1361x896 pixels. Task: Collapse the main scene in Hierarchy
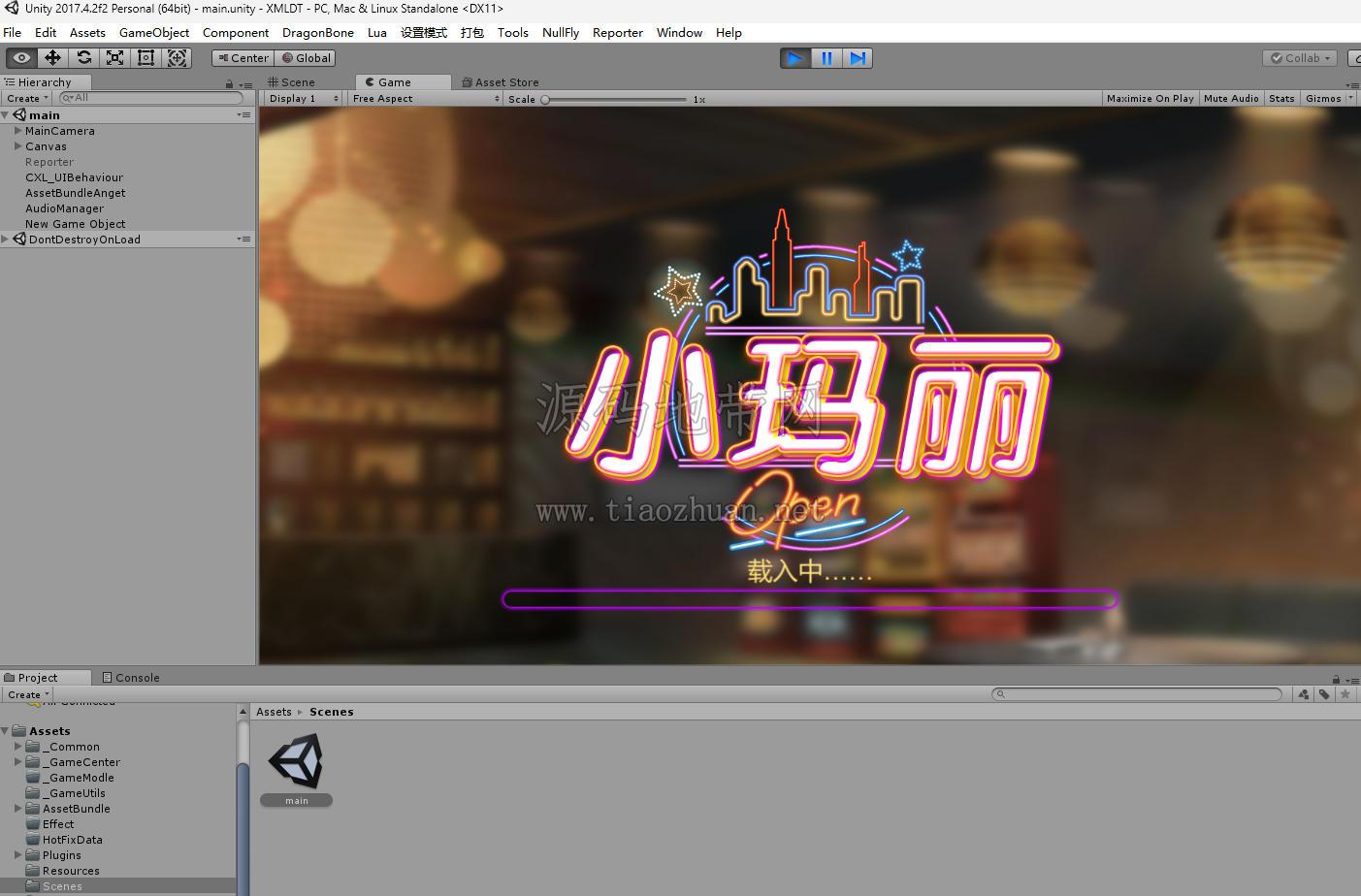[6, 114]
